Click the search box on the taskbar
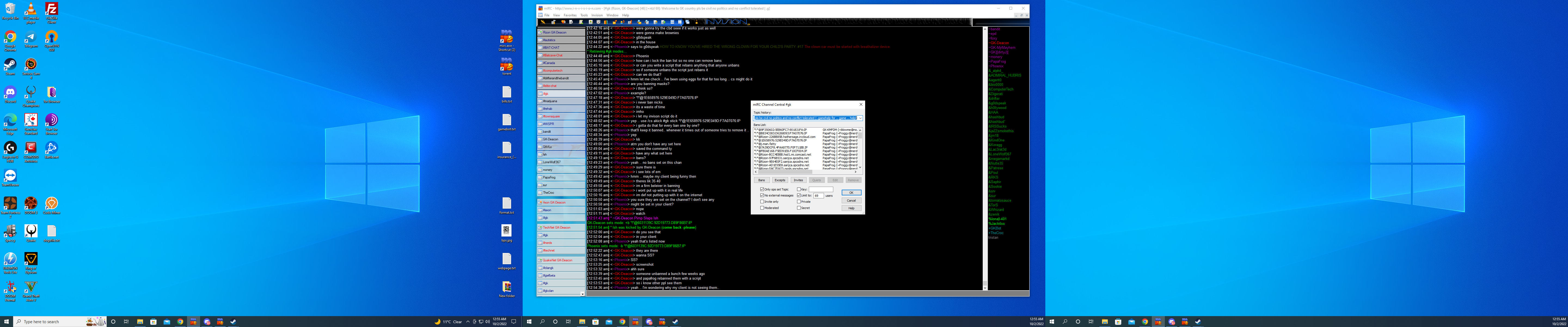 coord(60,322)
